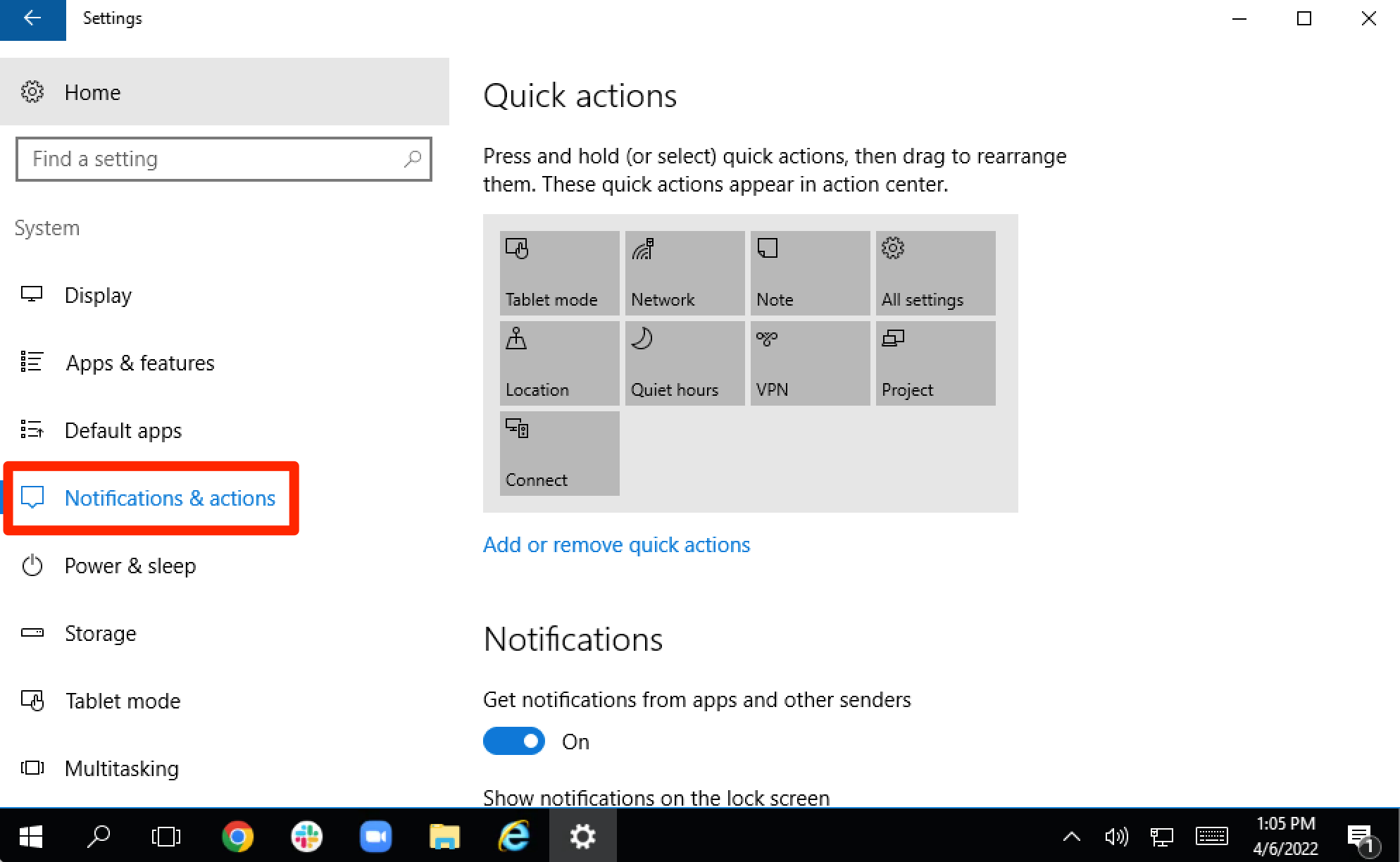Show hidden system tray icons

[x=1071, y=836]
